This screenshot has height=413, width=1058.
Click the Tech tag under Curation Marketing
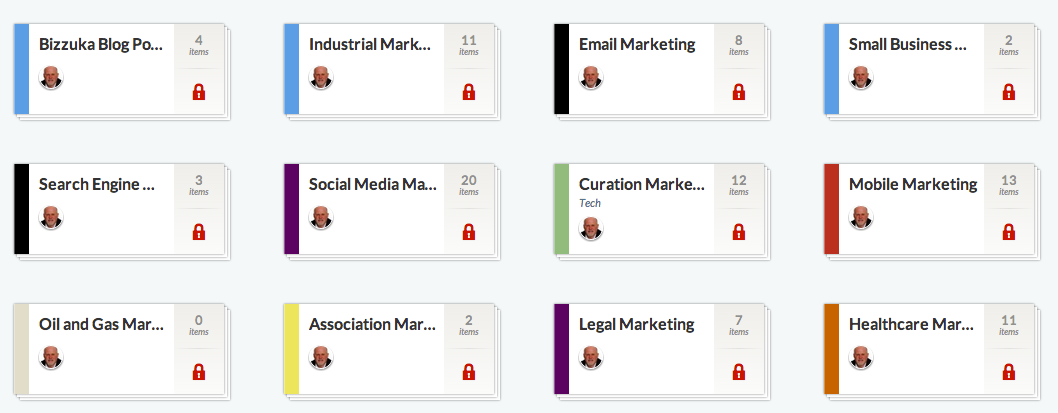pyautogui.click(x=590, y=203)
